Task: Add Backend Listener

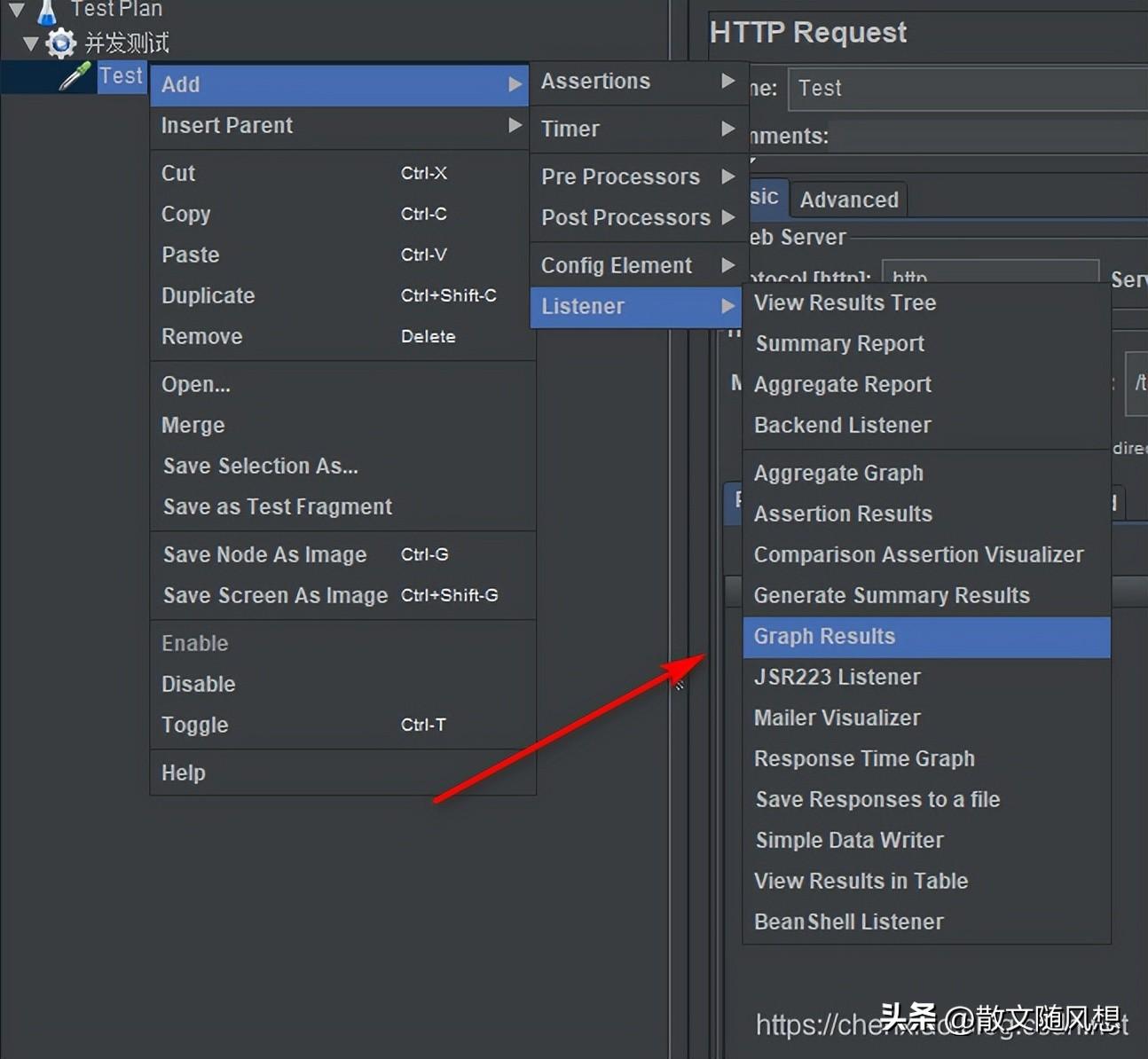Action: coord(926,426)
